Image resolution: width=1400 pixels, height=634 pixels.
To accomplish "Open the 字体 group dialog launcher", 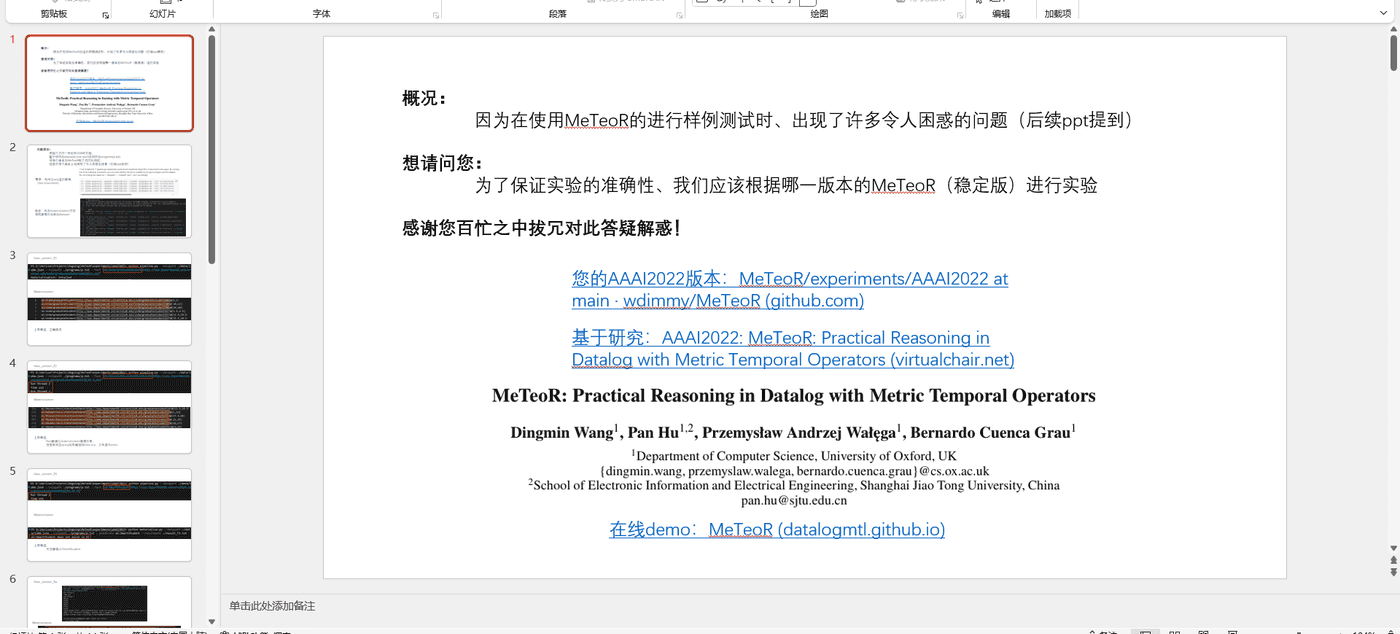I will click(x=435, y=15).
